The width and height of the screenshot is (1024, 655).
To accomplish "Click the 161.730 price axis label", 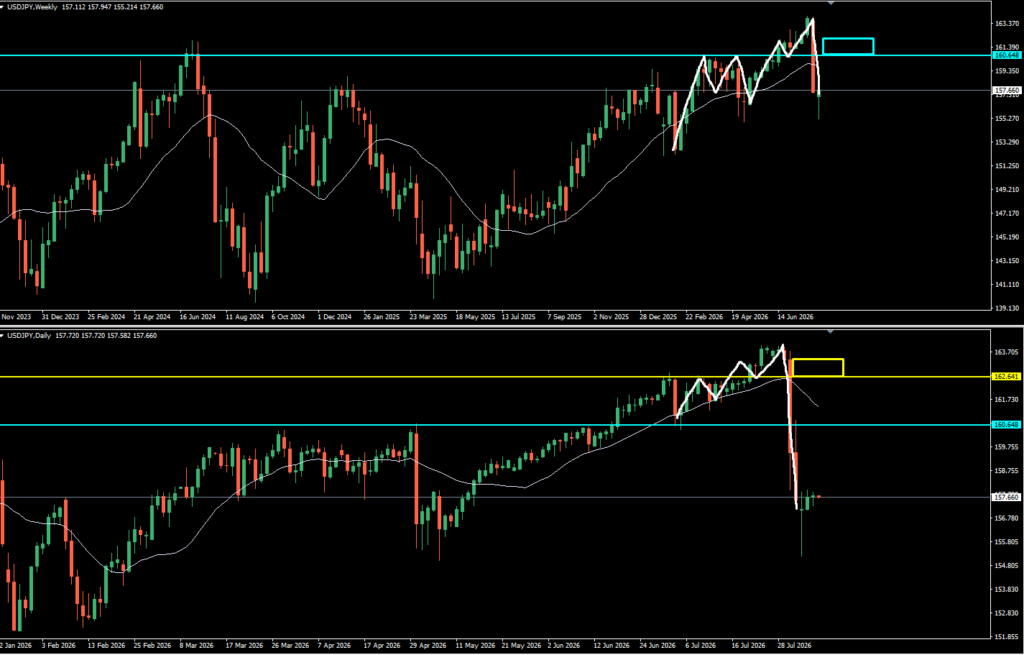I will coord(1006,400).
